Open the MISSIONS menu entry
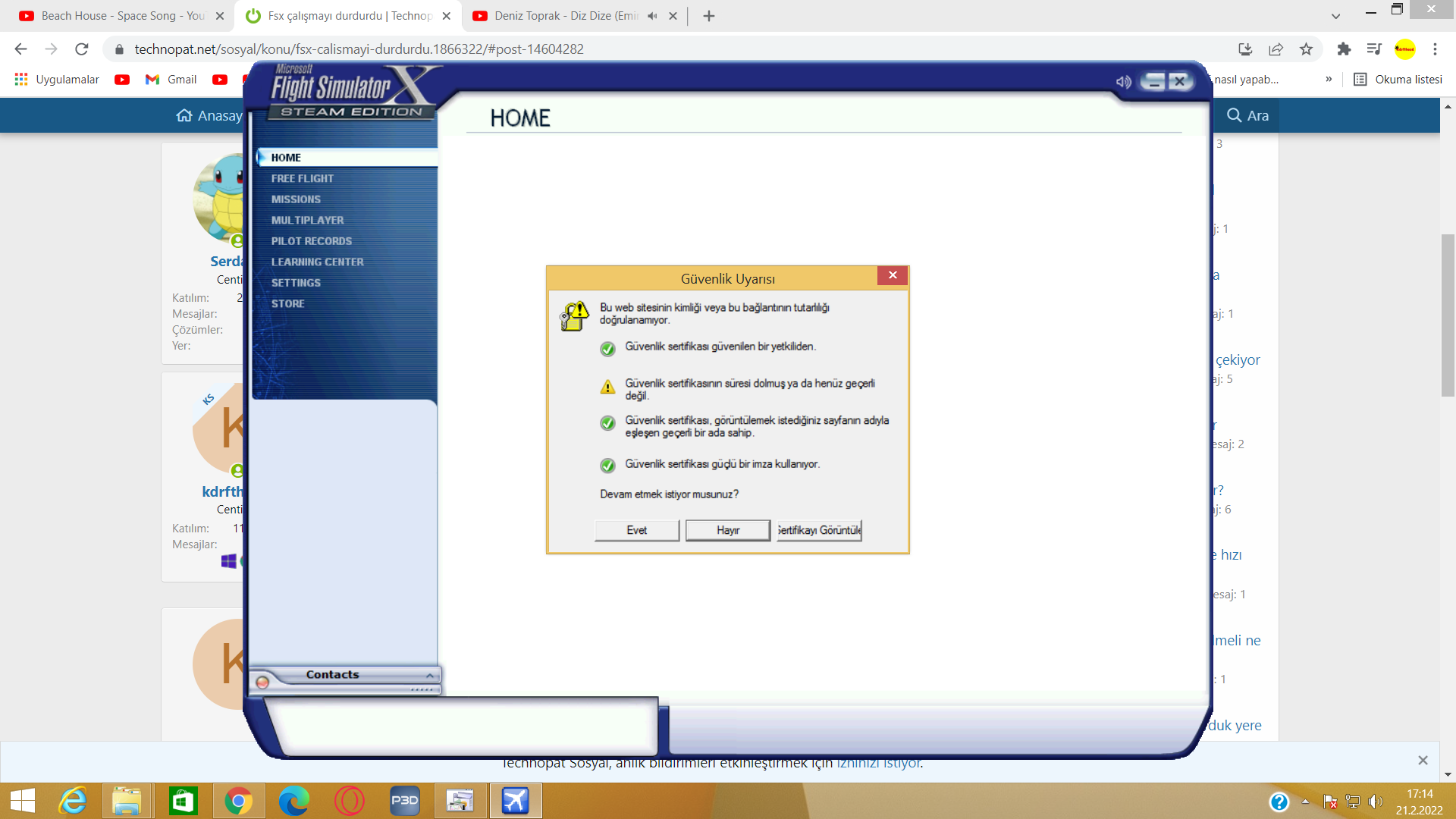Viewport: 1456px width, 819px height. [296, 199]
